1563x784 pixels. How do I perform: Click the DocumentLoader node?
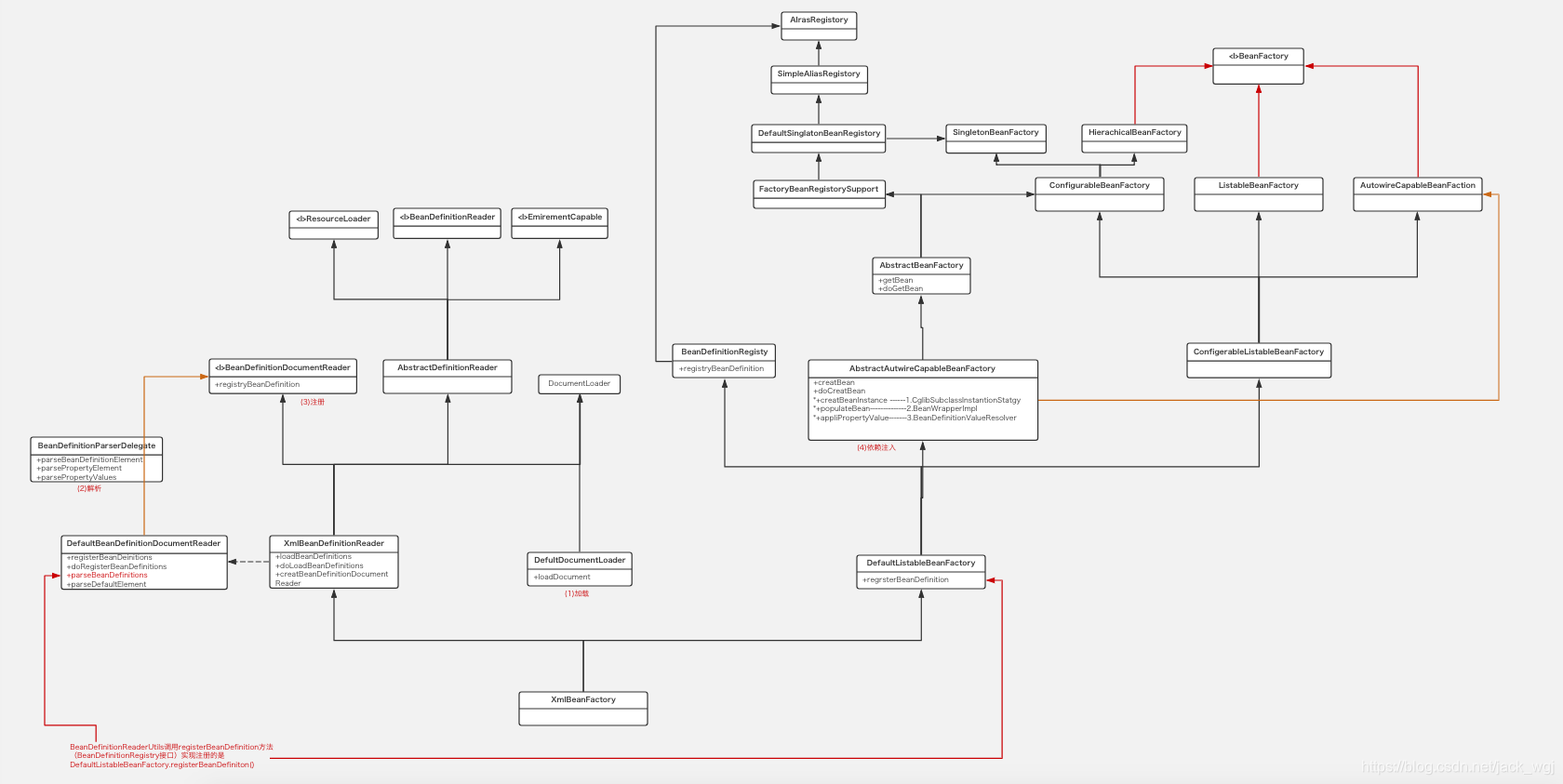(x=580, y=384)
